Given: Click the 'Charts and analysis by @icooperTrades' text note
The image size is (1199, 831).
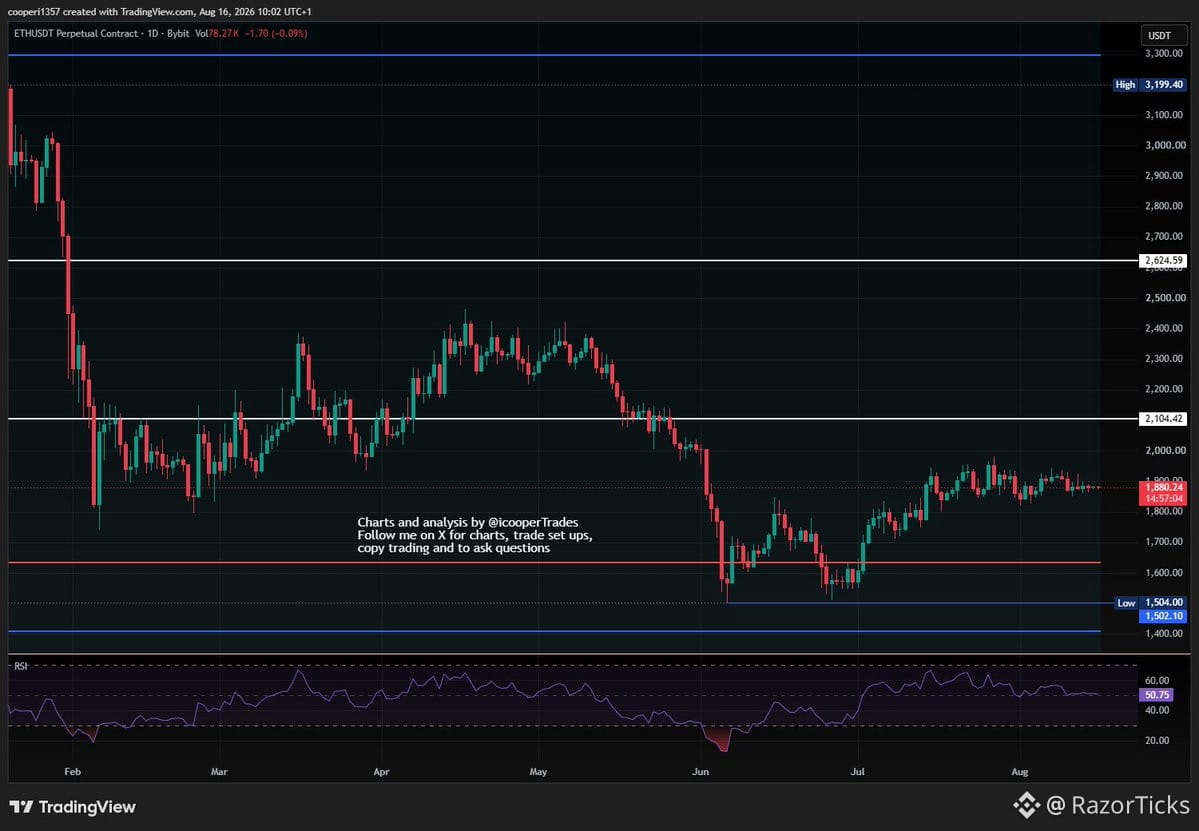Looking at the screenshot, I should click(468, 522).
